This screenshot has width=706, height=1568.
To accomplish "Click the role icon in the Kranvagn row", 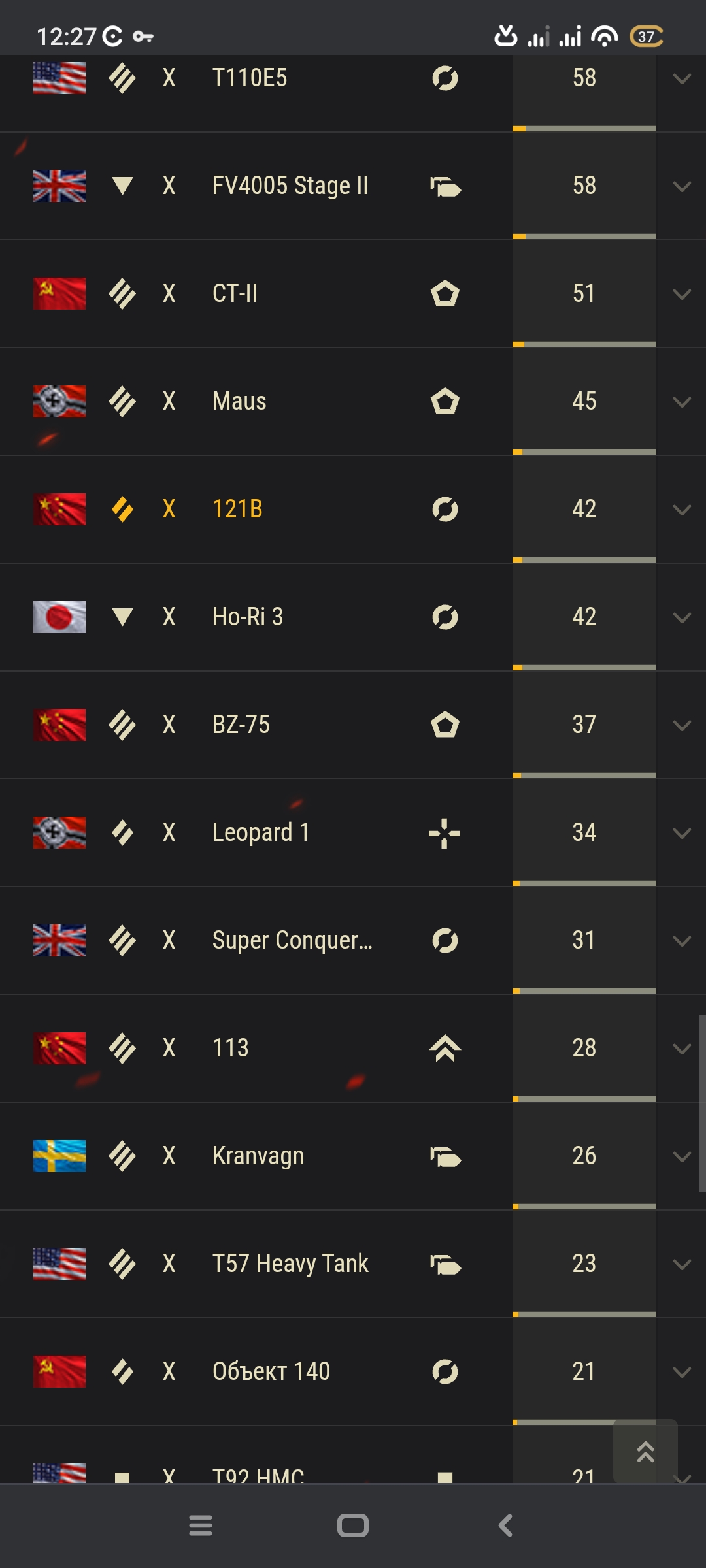I will 445,1156.
